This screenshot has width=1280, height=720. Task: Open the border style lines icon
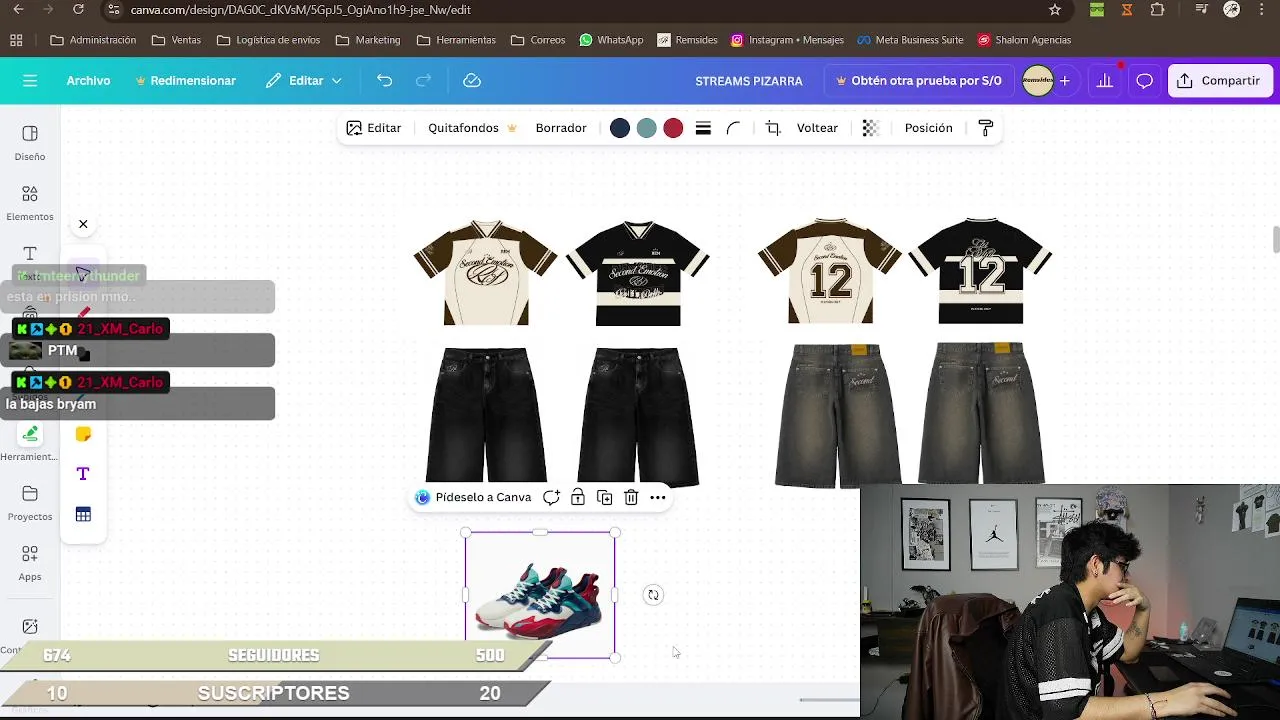click(703, 128)
